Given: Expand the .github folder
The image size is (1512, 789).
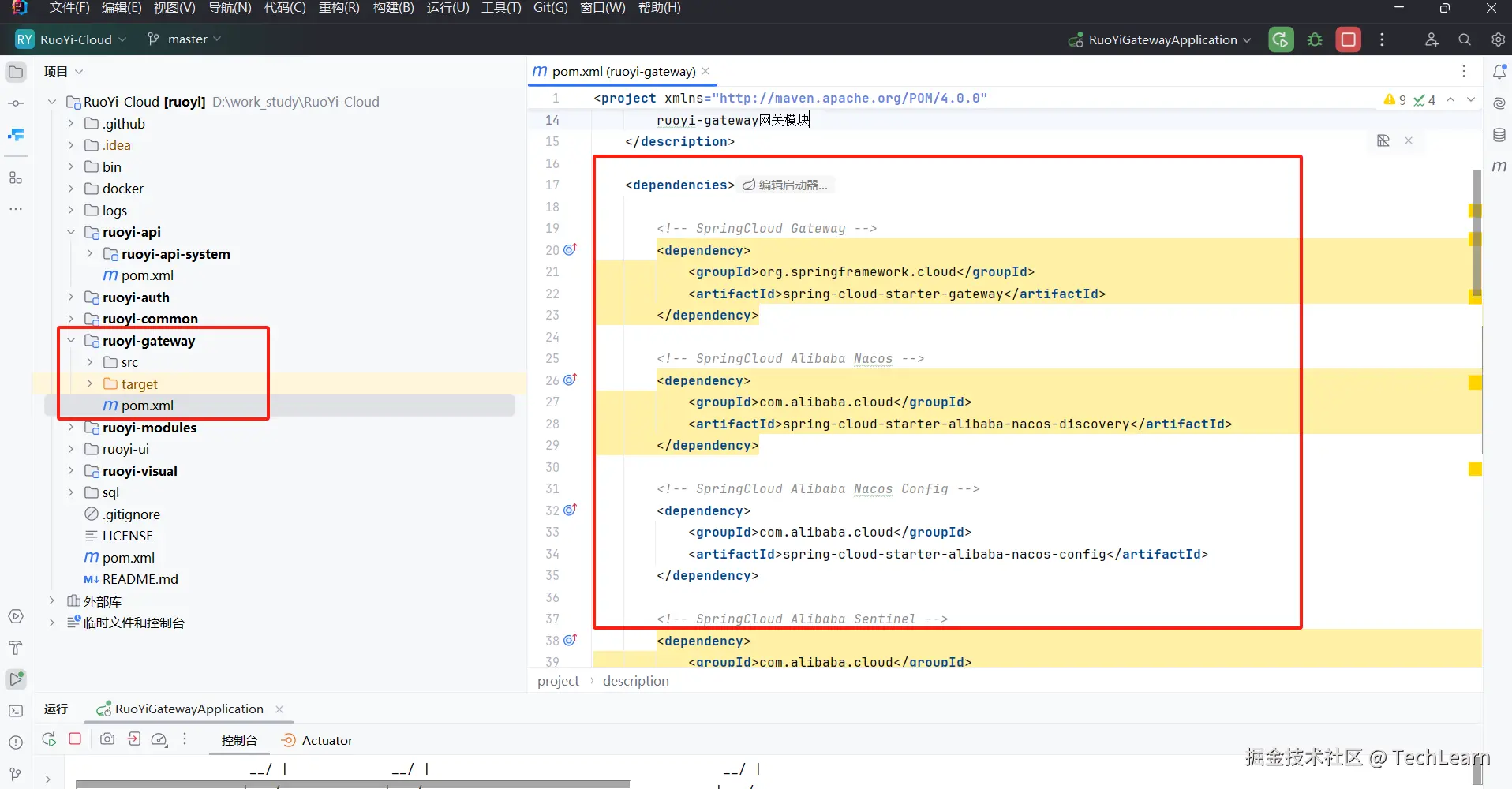Looking at the screenshot, I should tap(71, 124).
